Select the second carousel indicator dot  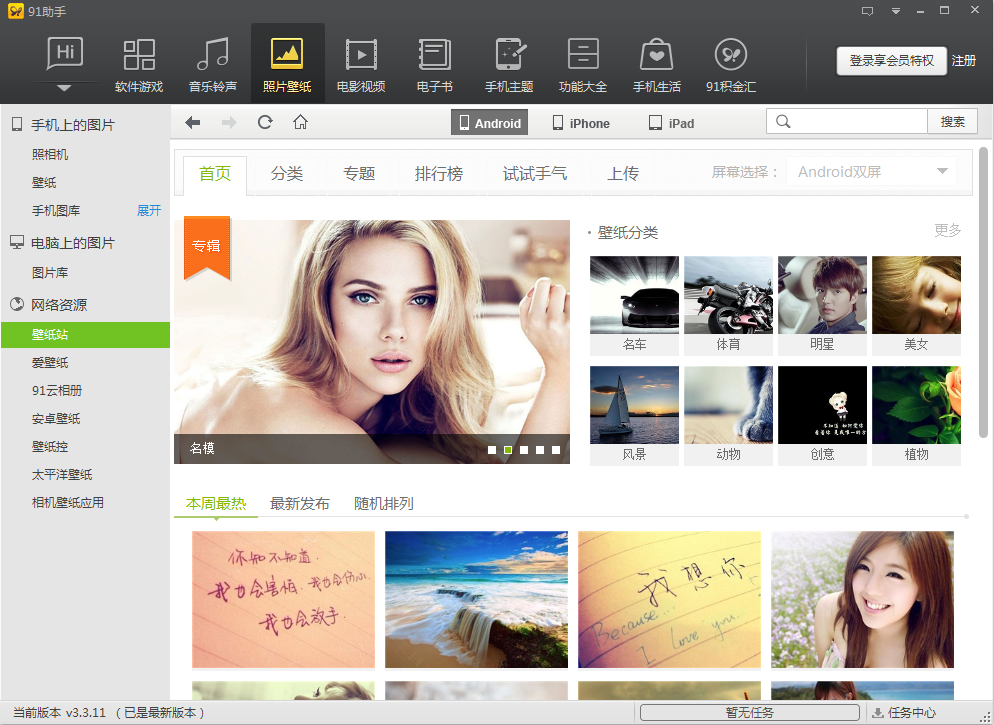pos(508,450)
